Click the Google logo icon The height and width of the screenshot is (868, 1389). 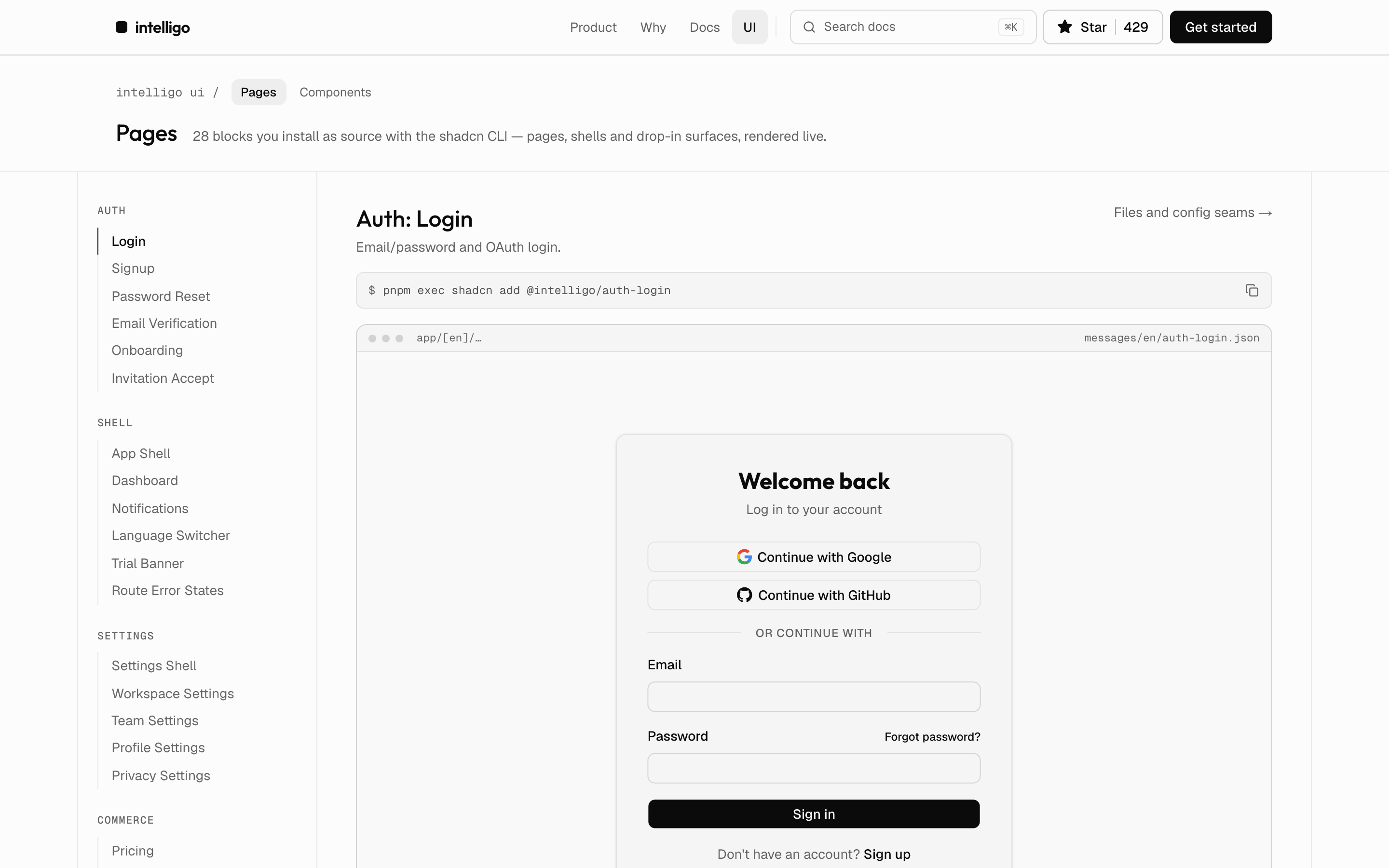pos(744,557)
